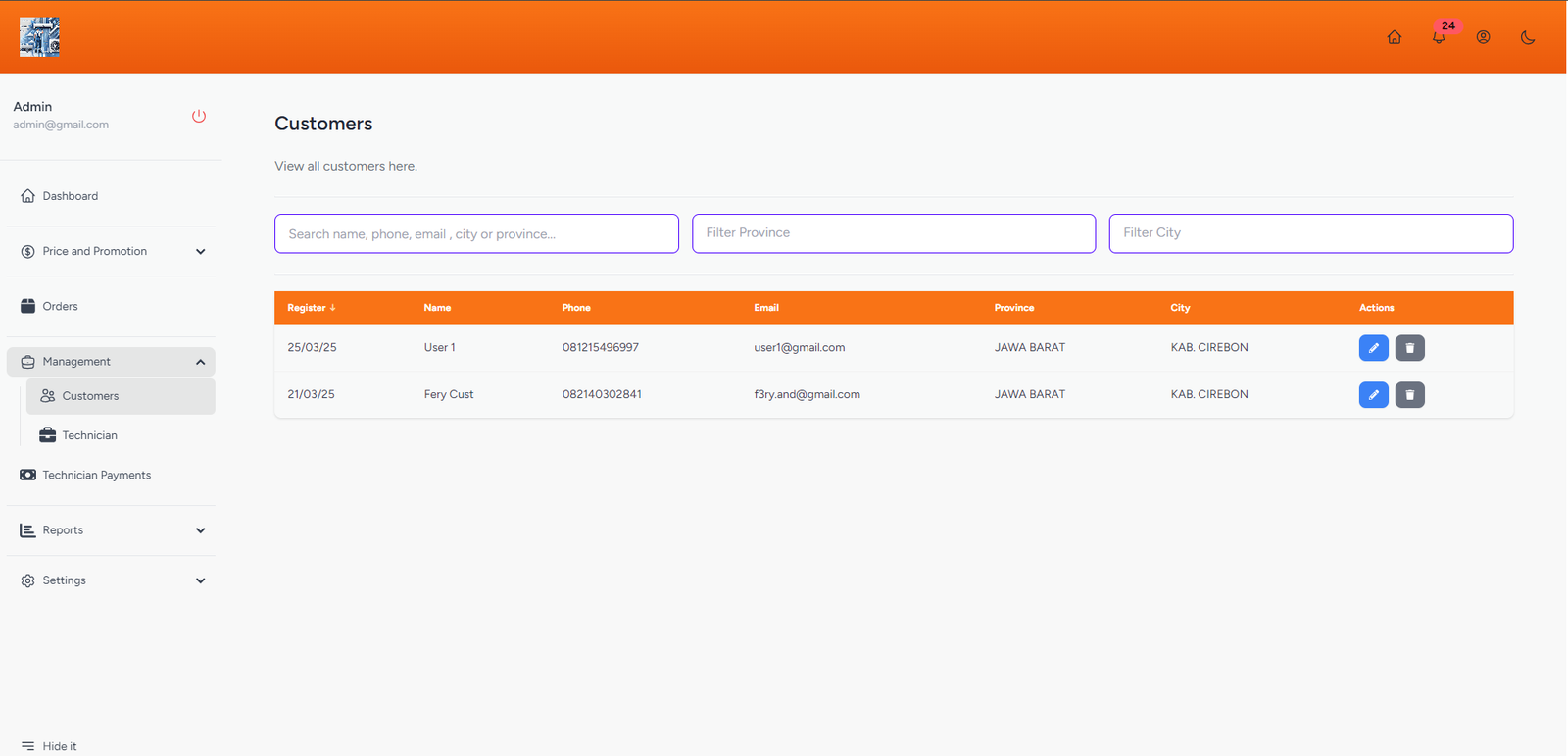This screenshot has width=1568, height=756.
Task: Go to the Orders page
Action: 60,307
